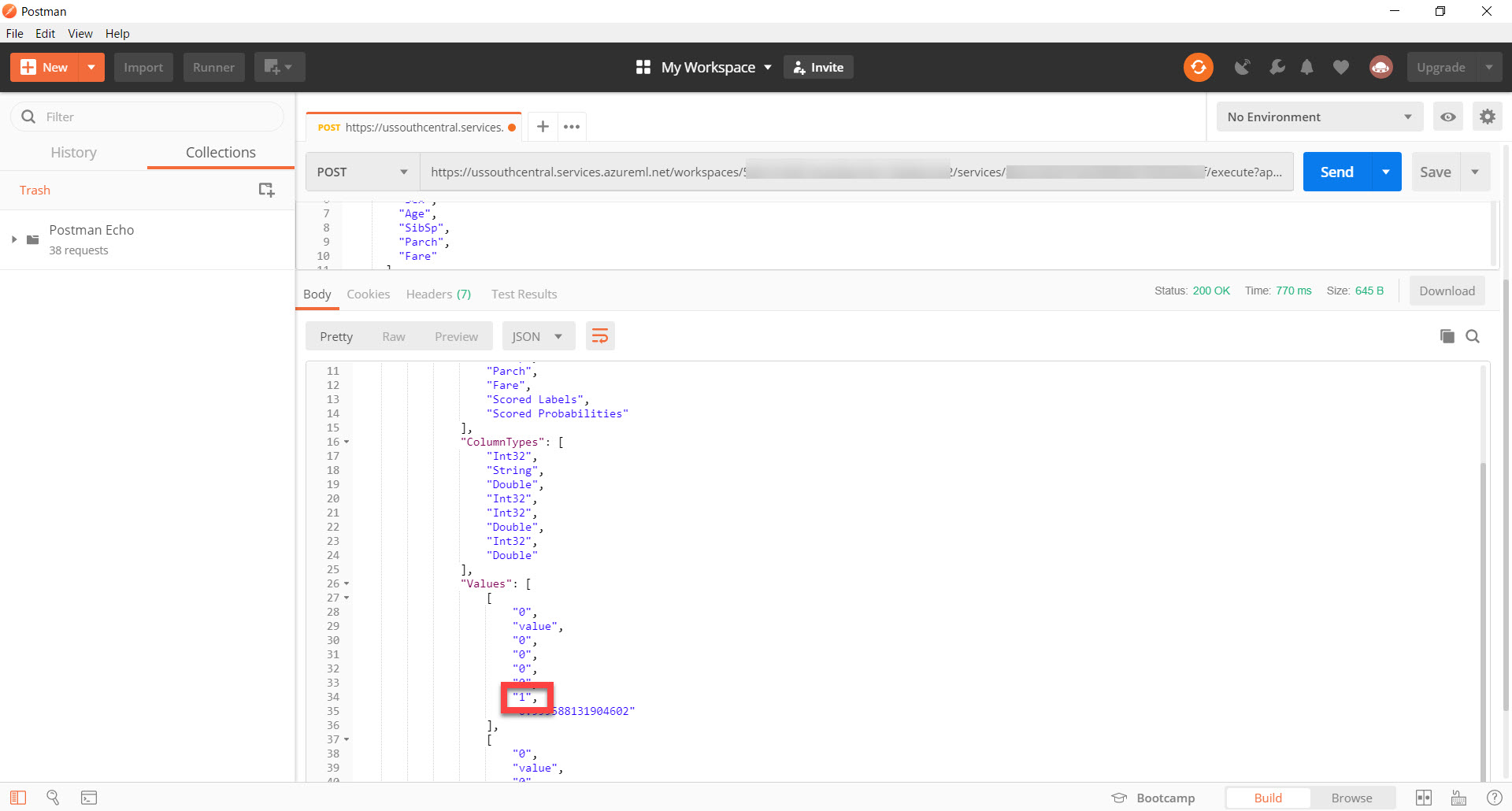This screenshot has height=811, width=1512.
Task: Open the No Environment selector
Action: tap(1319, 117)
